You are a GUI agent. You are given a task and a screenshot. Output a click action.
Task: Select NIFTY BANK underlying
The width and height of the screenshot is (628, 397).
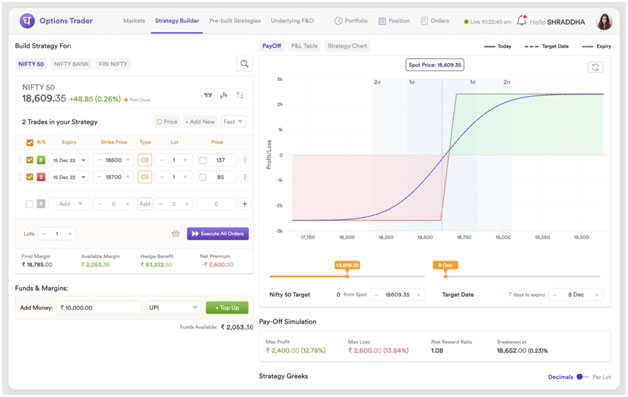[x=71, y=64]
